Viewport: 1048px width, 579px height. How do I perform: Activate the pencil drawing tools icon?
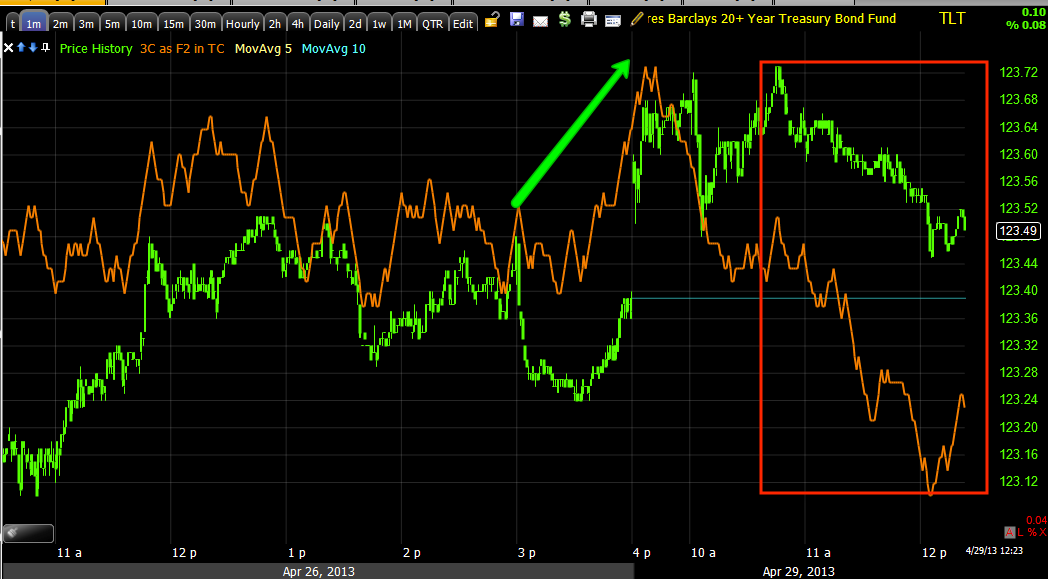click(x=637, y=19)
